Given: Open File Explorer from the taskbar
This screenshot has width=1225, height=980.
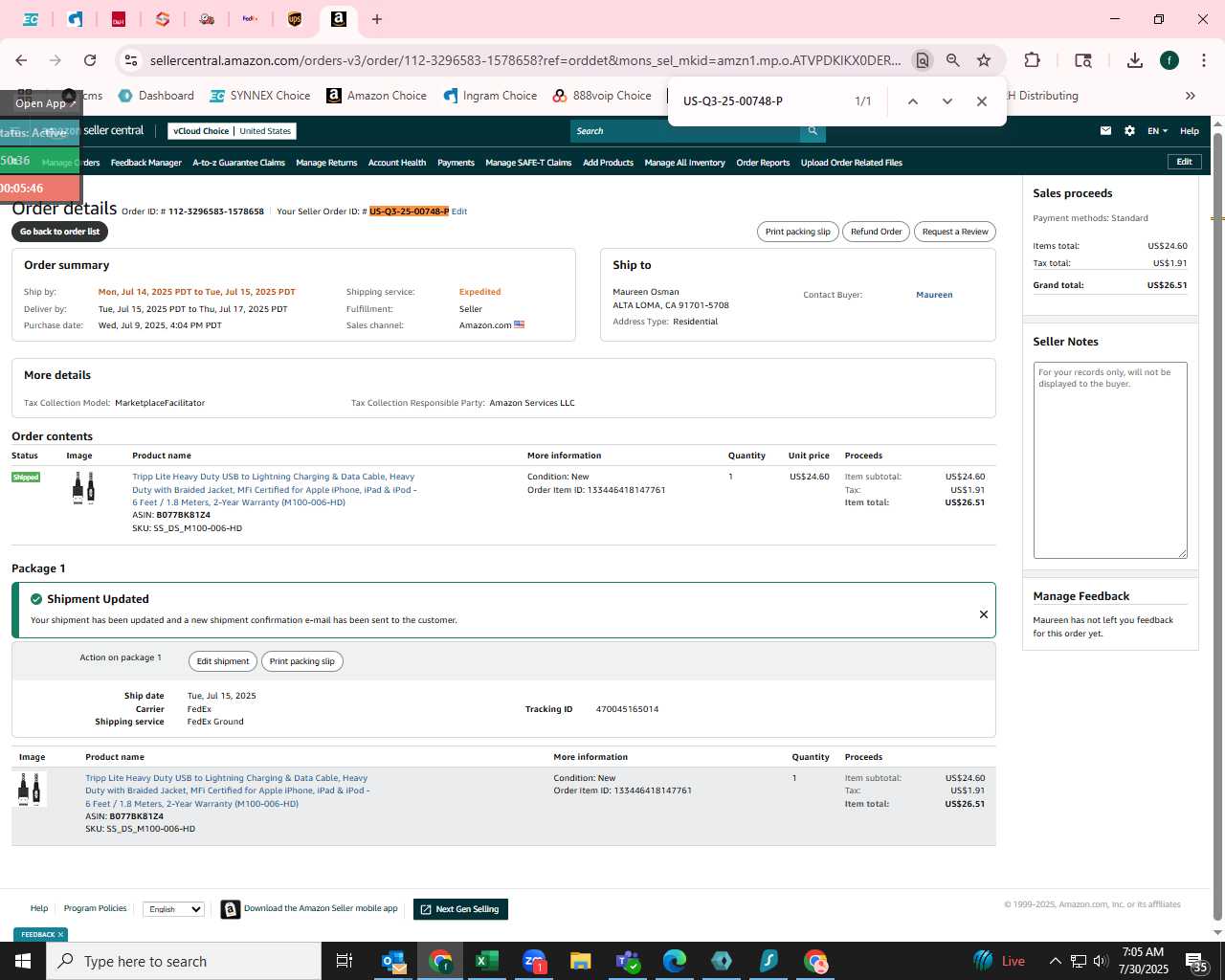Looking at the screenshot, I should pos(581,961).
